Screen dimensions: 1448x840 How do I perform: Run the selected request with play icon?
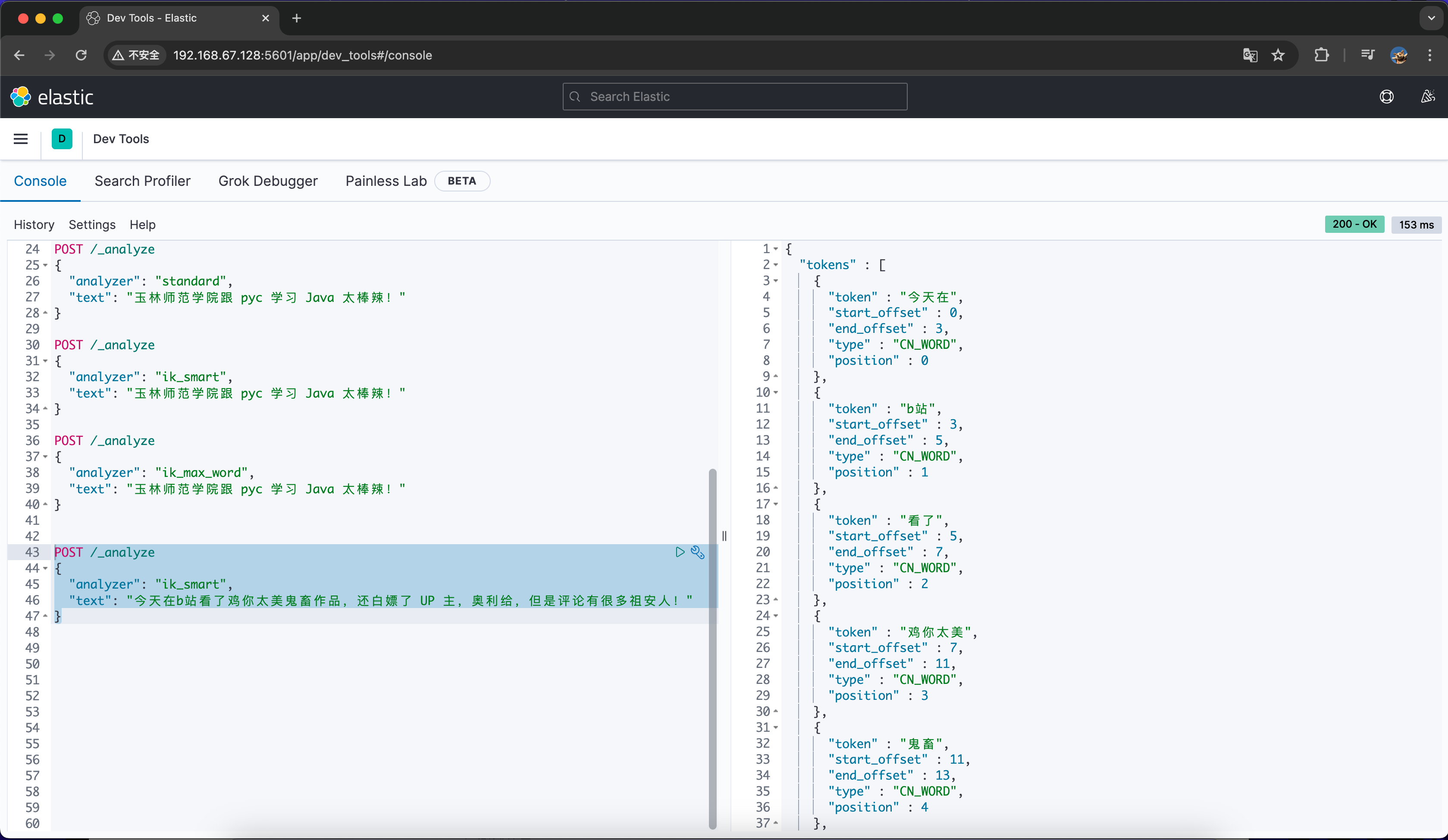click(680, 552)
